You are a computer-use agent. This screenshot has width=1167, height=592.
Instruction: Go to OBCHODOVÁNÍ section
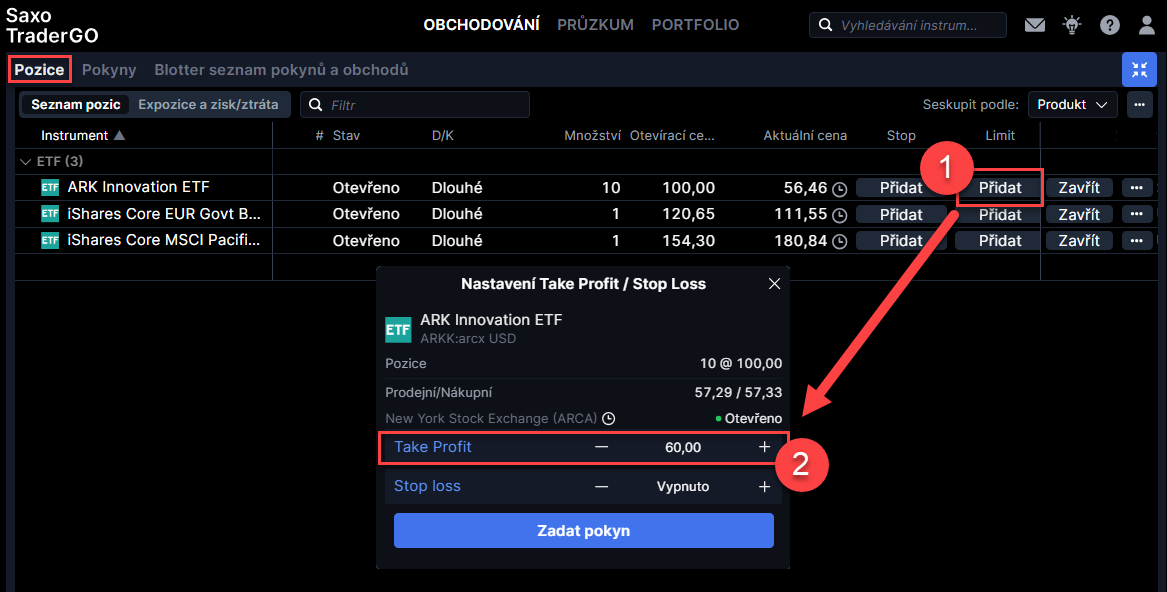(482, 25)
